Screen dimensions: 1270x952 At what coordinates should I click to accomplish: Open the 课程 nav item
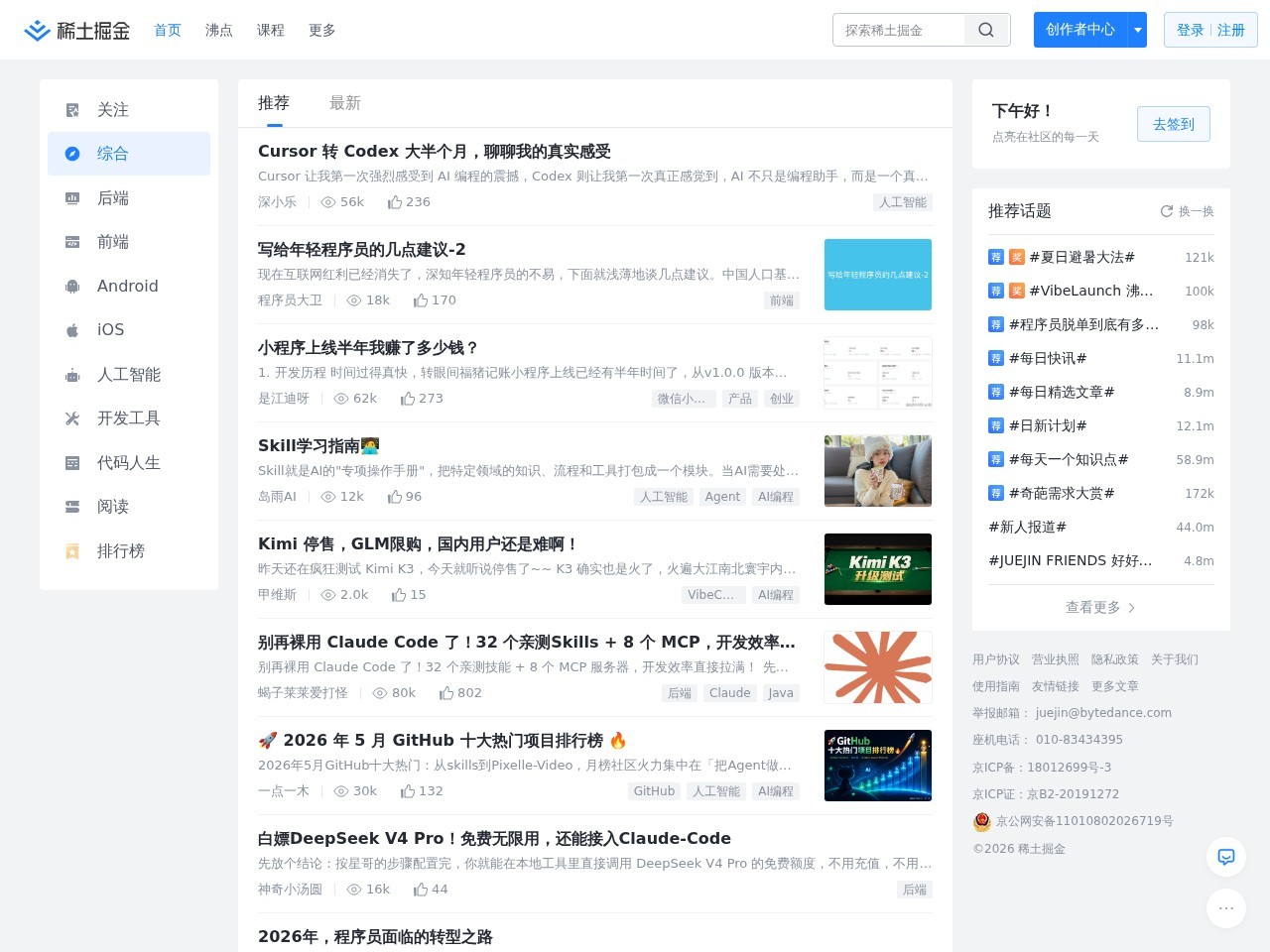pos(271,30)
